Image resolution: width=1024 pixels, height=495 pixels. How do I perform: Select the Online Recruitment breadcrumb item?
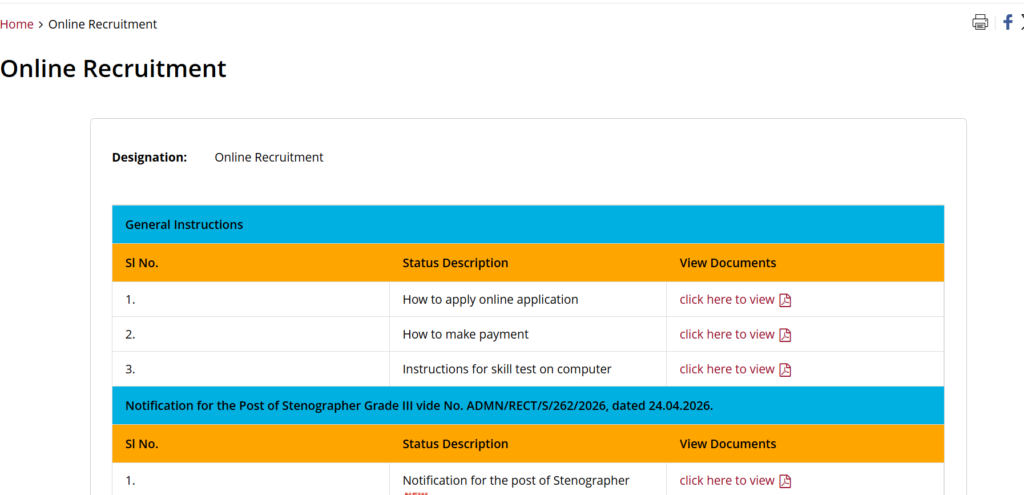pos(102,24)
